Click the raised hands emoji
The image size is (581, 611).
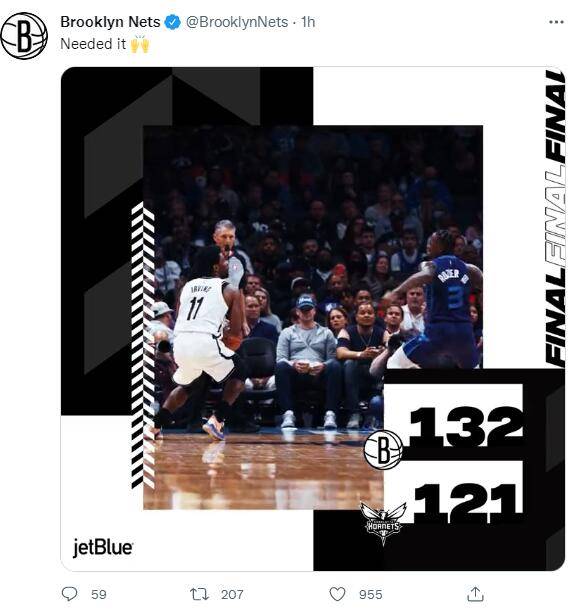click(x=140, y=44)
